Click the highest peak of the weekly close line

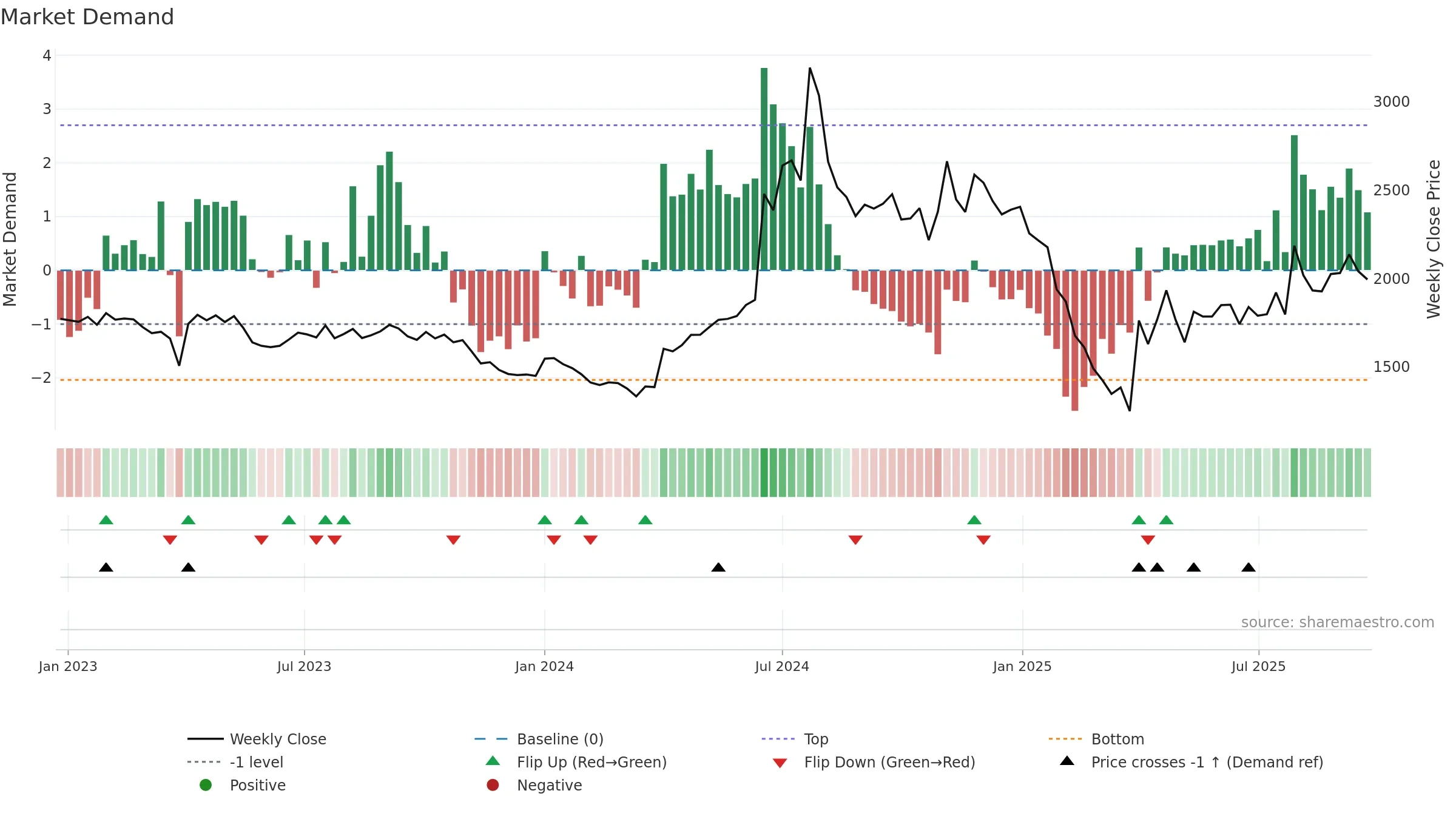810,69
